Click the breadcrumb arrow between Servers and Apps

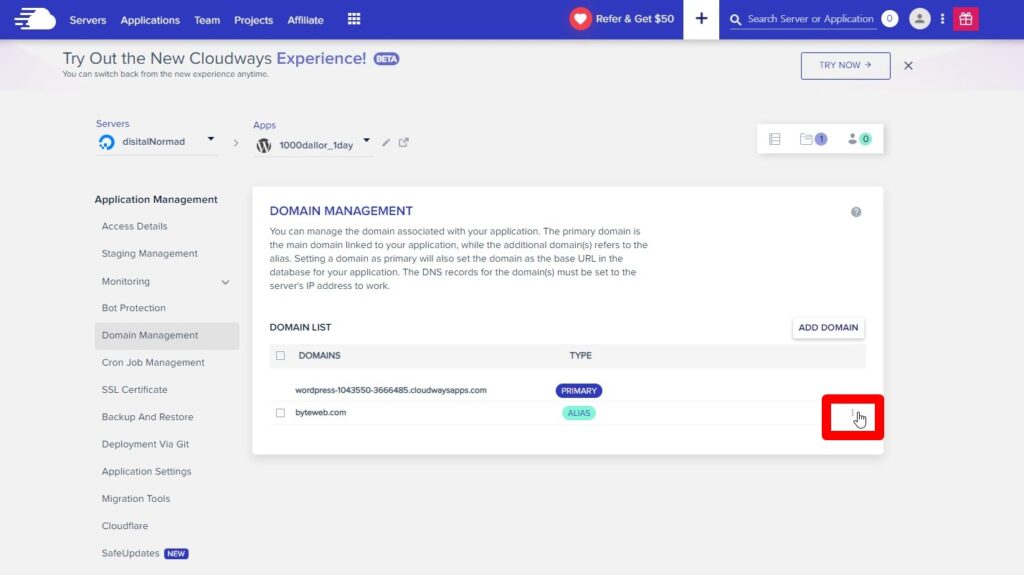(236, 142)
